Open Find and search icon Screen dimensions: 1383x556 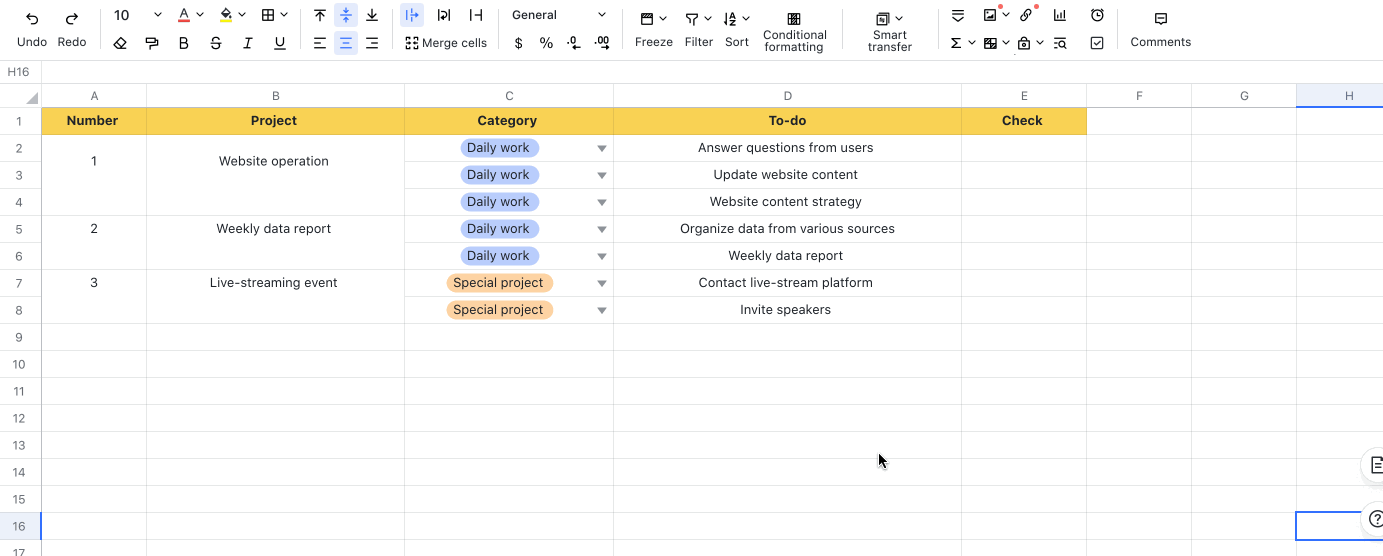1060,43
